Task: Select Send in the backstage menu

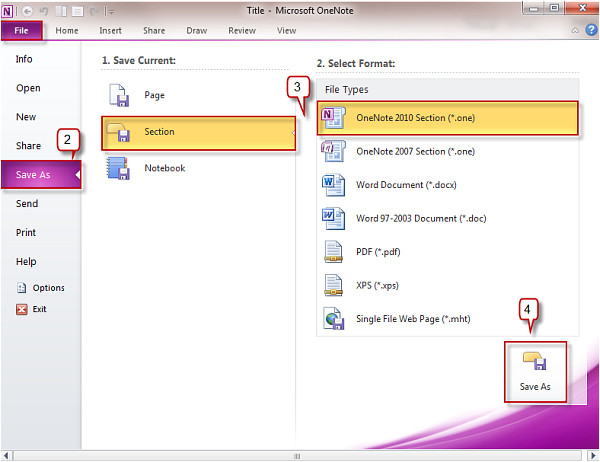Action: click(x=27, y=204)
